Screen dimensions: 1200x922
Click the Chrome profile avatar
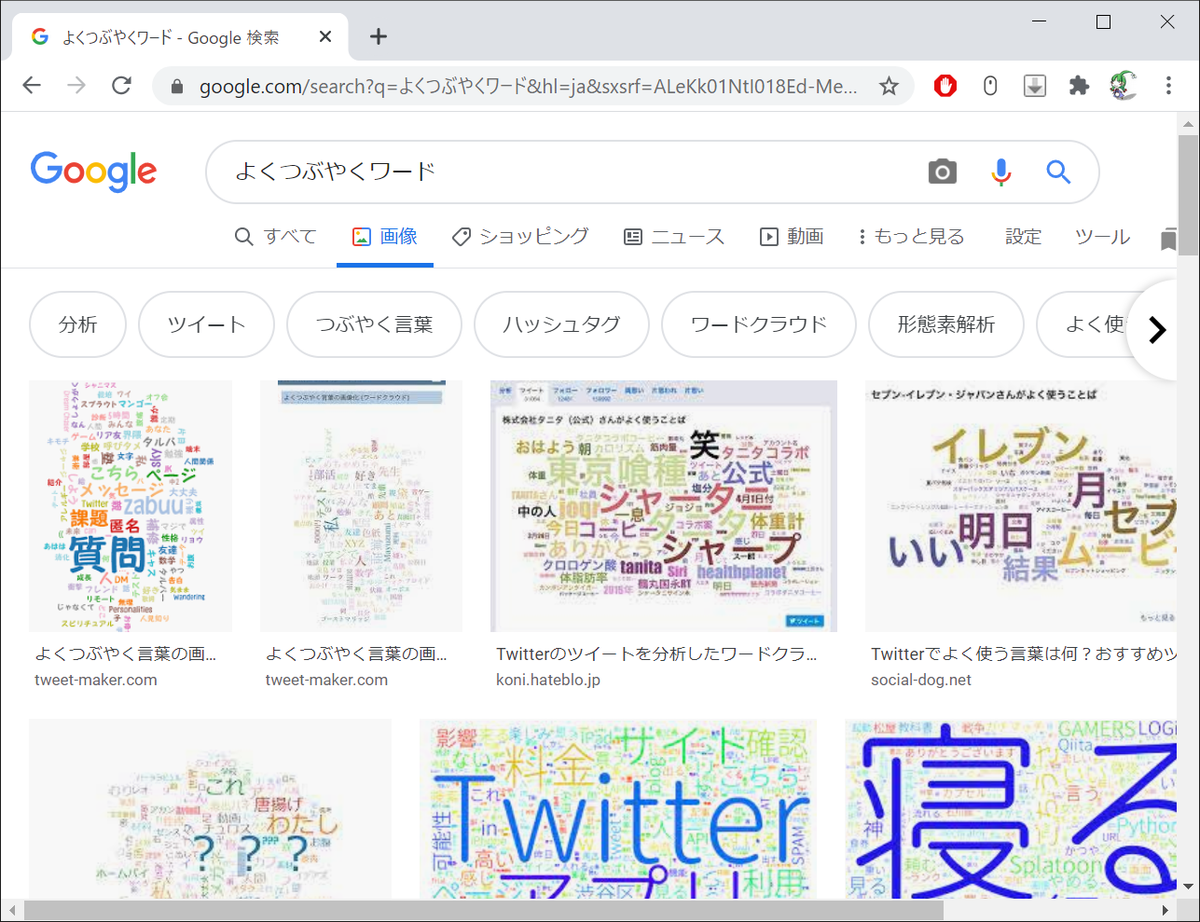[x=1123, y=86]
